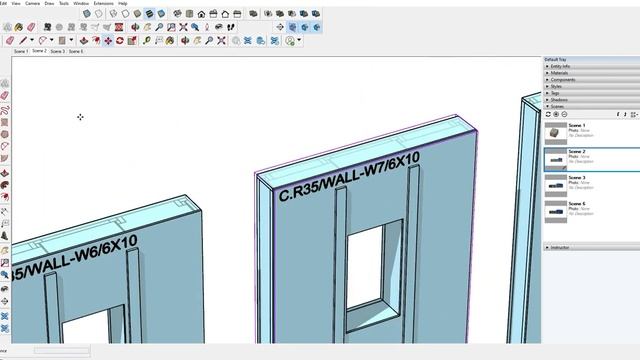Viewport: 640px width, 360px height.
Task: Open the Camera menu
Action: (x=33, y=3)
